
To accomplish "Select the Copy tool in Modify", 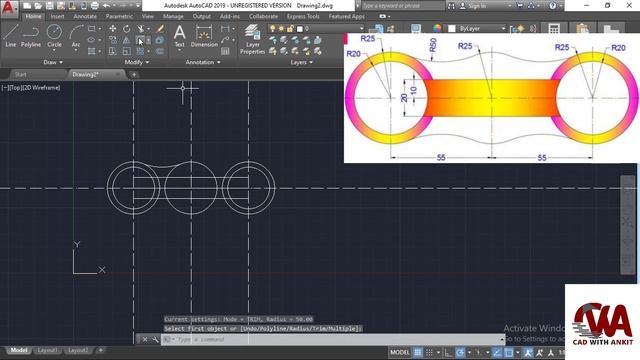I will tap(113, 40).
